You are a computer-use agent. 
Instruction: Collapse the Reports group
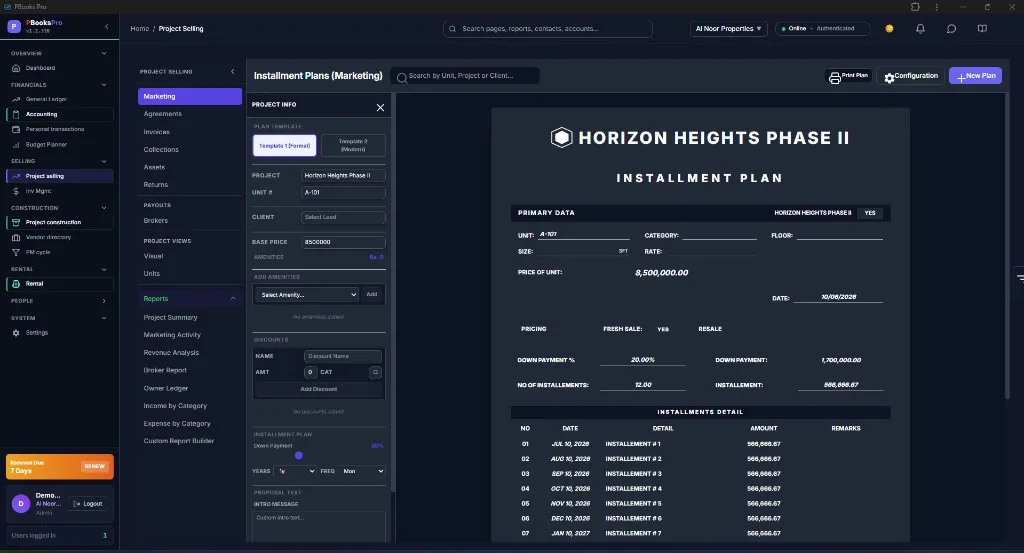pos(233,299)
